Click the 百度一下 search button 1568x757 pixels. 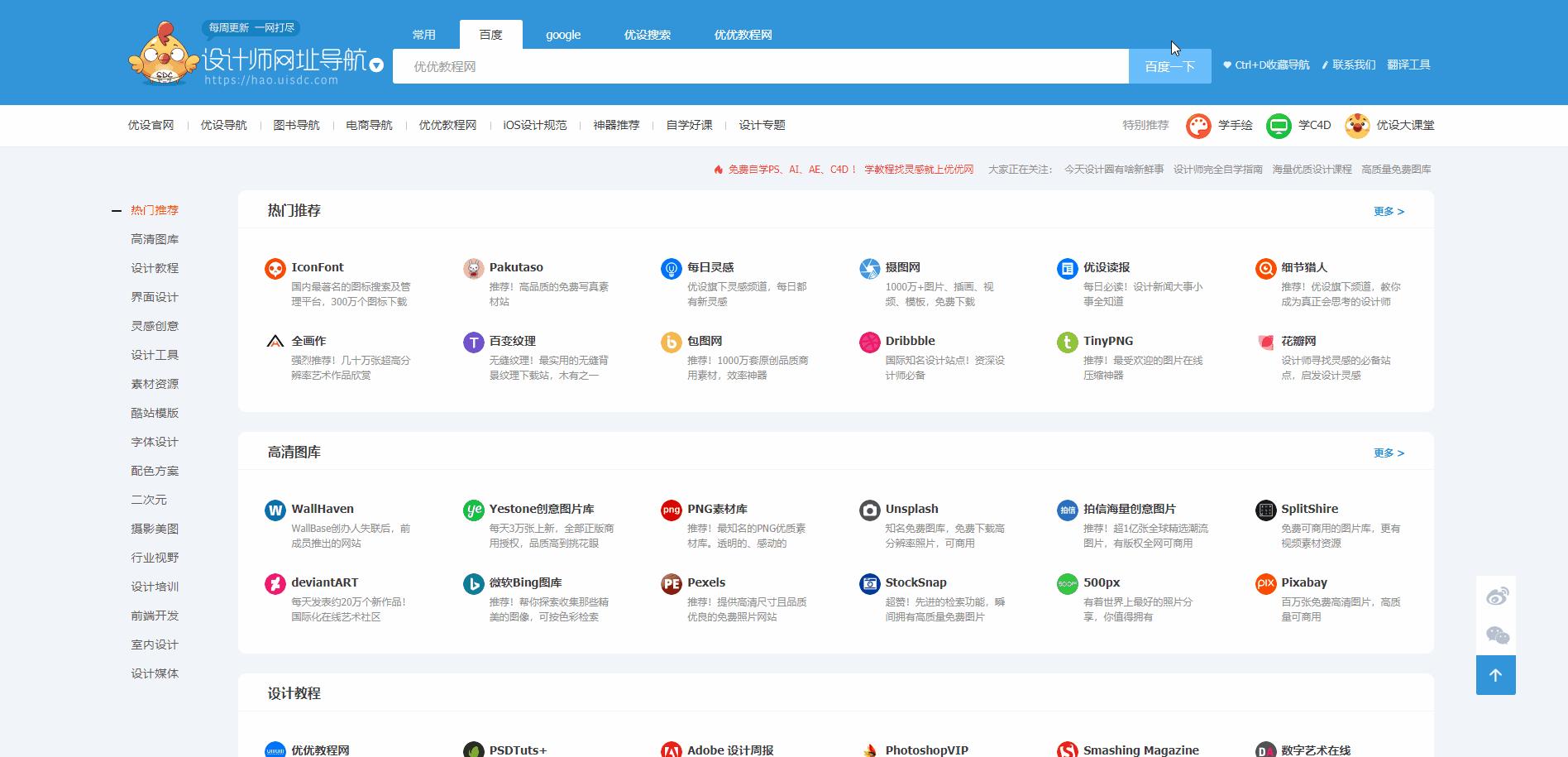tap(1169, 65)
